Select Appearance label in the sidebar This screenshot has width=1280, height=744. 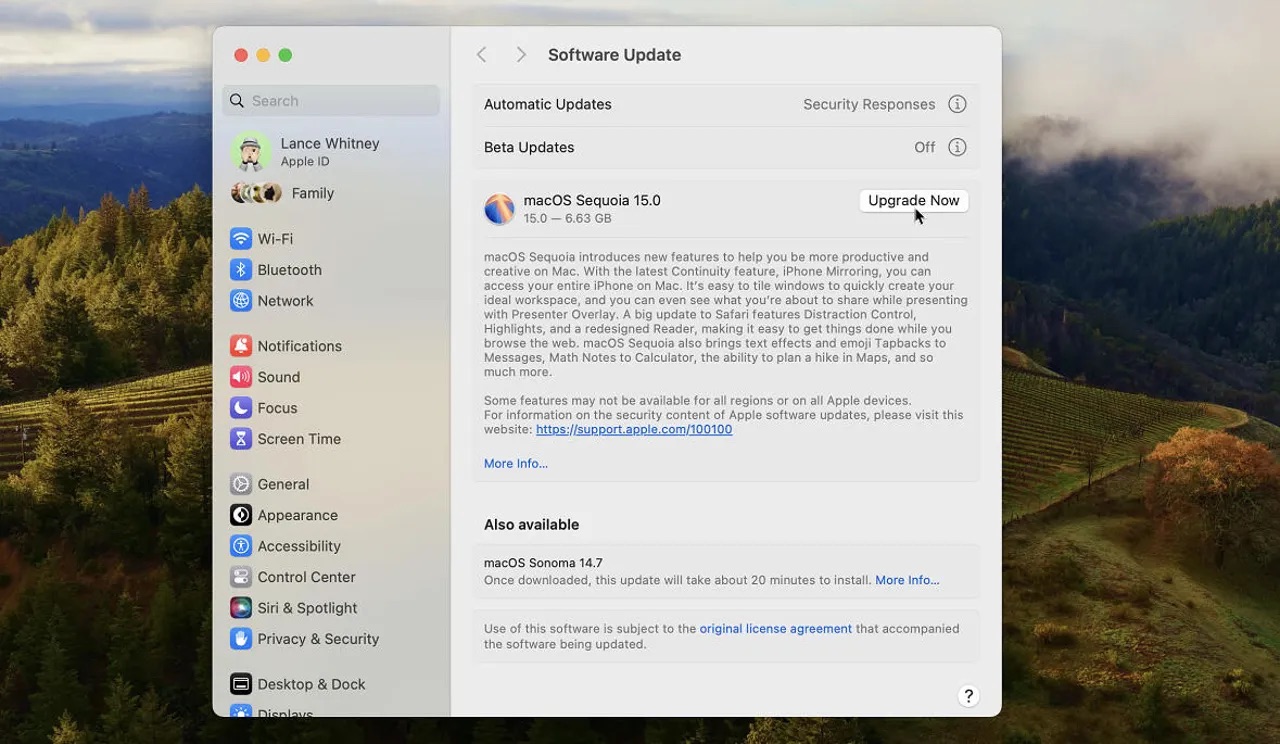[298, 515]
